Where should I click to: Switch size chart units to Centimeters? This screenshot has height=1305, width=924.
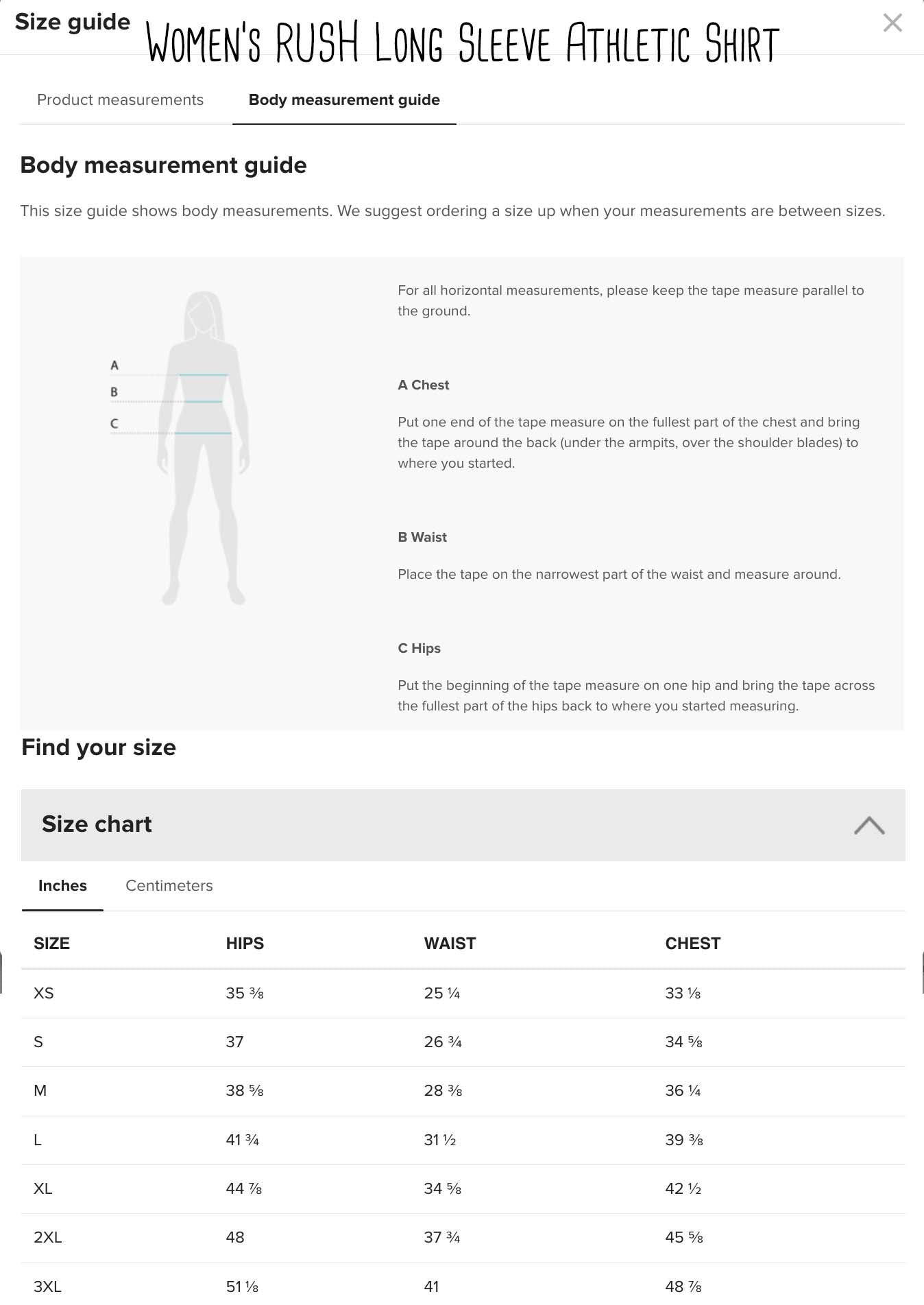pos(169,886)
